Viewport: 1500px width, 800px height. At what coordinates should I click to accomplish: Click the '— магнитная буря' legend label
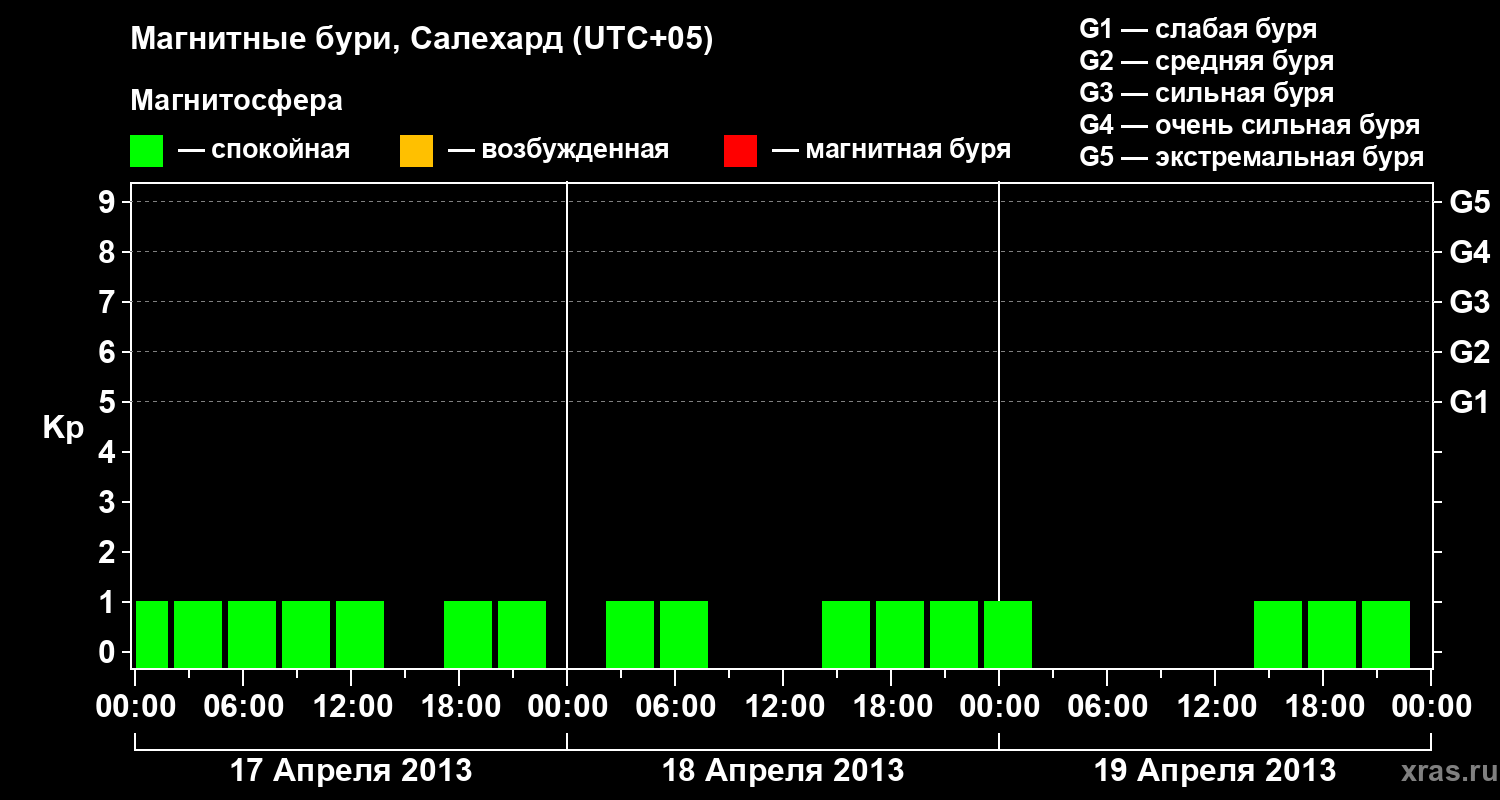tap(892, 150)
